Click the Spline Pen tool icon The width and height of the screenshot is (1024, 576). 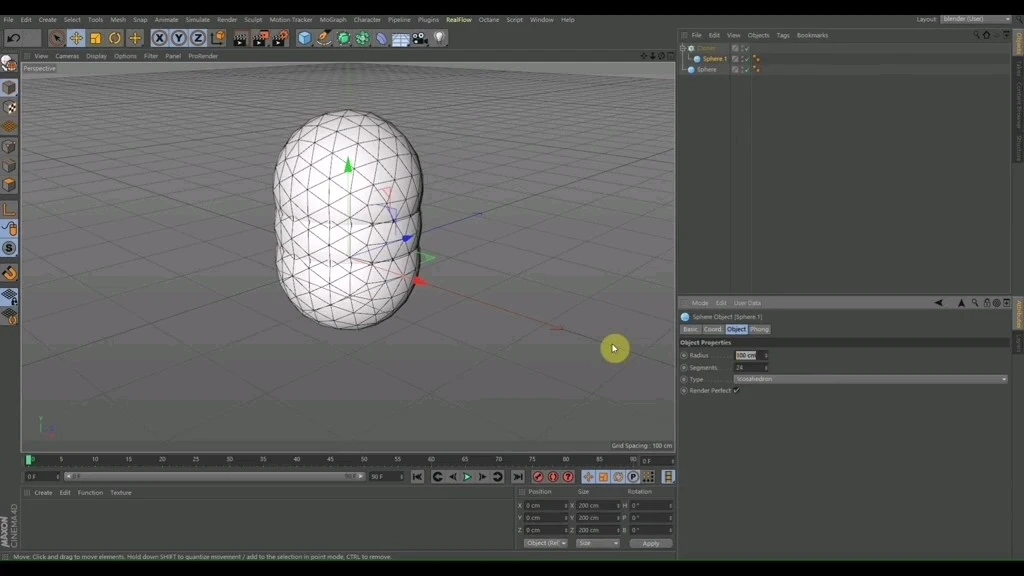pos(324,38)
